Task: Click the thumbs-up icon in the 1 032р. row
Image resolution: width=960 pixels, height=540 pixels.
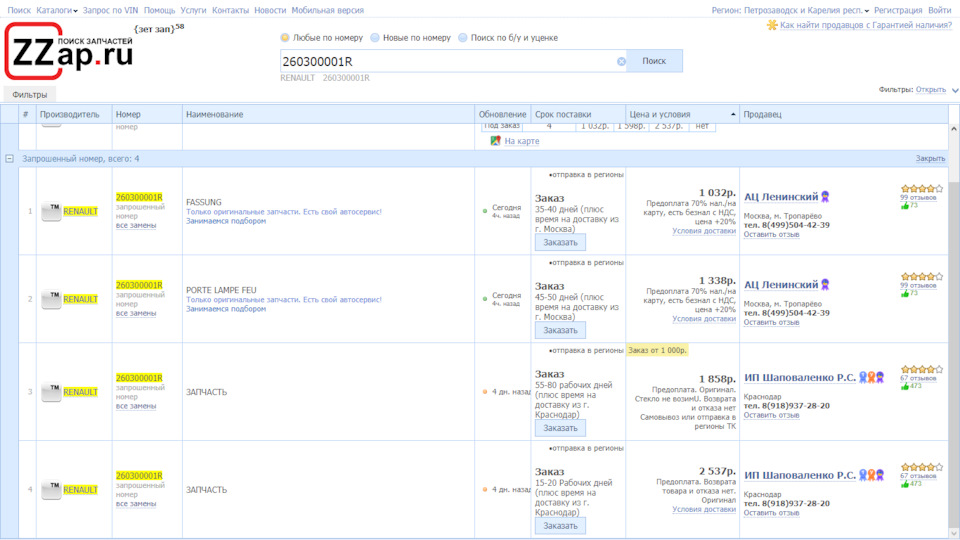Action: (x=905, y=206)
